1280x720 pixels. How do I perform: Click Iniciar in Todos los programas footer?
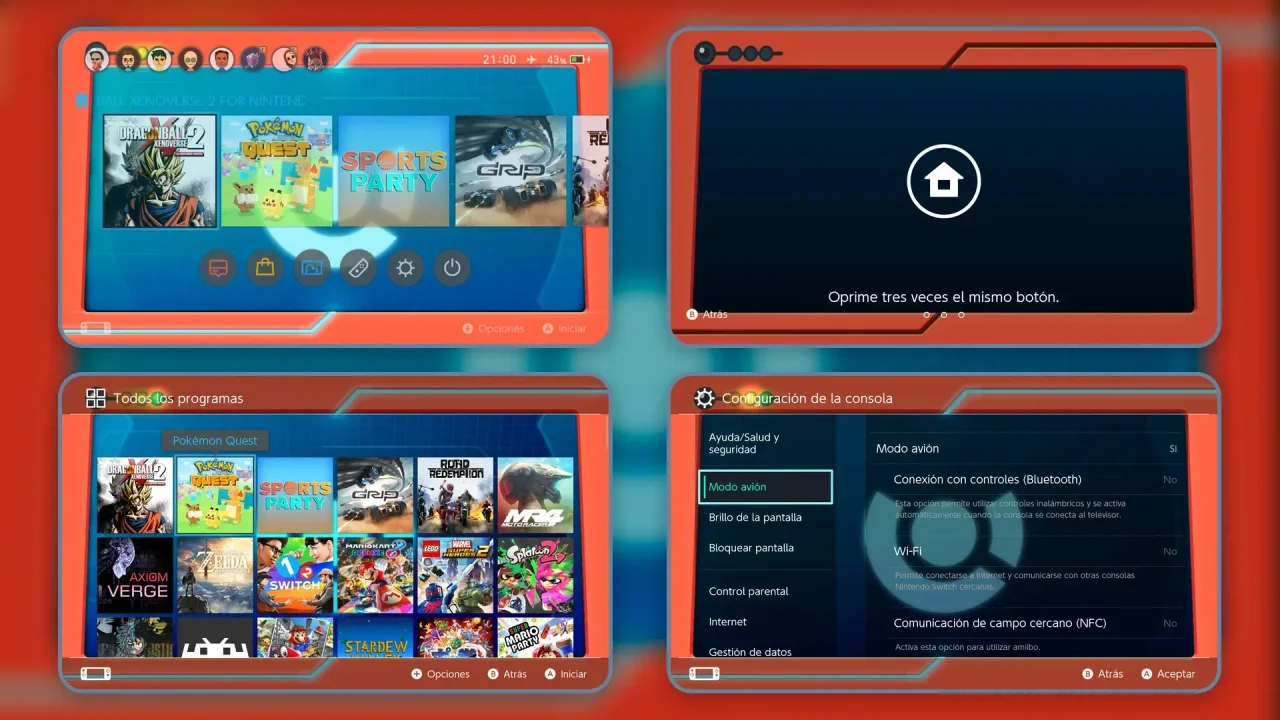pyautogui.click(x=565, y=674)
